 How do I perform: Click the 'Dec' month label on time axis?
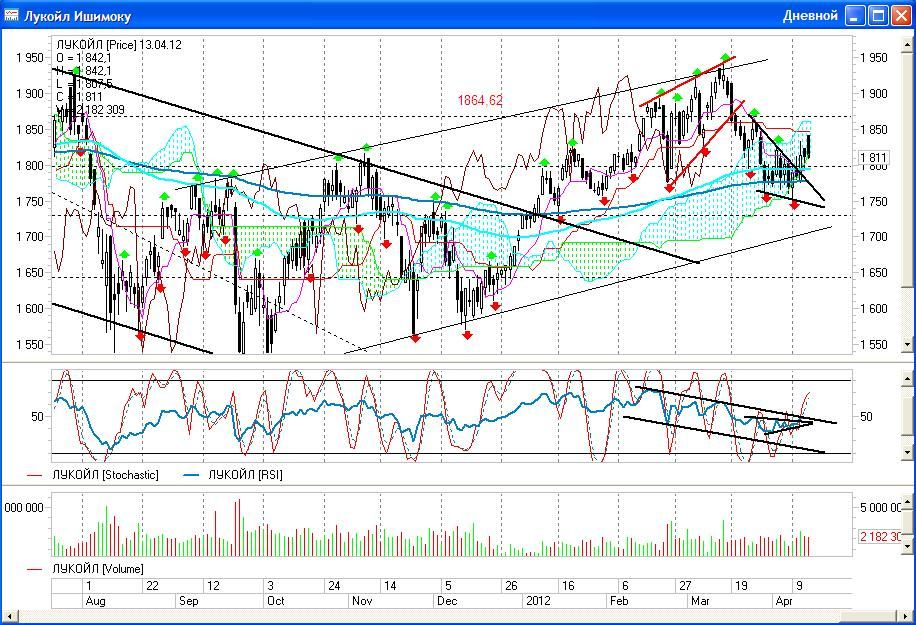[447, 601]
